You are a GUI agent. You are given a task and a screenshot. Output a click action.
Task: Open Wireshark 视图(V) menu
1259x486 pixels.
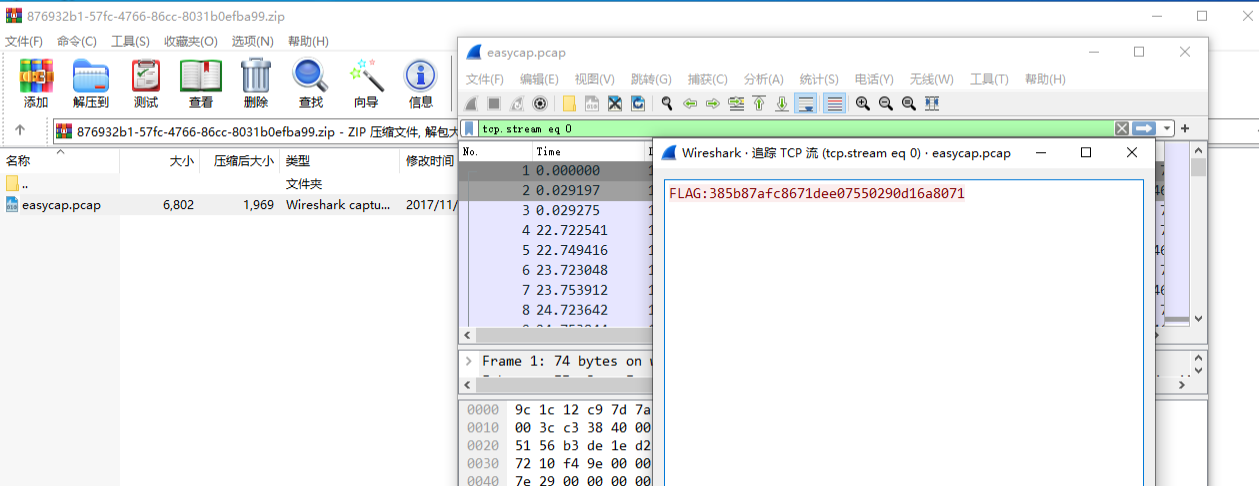tap(595, 79)
